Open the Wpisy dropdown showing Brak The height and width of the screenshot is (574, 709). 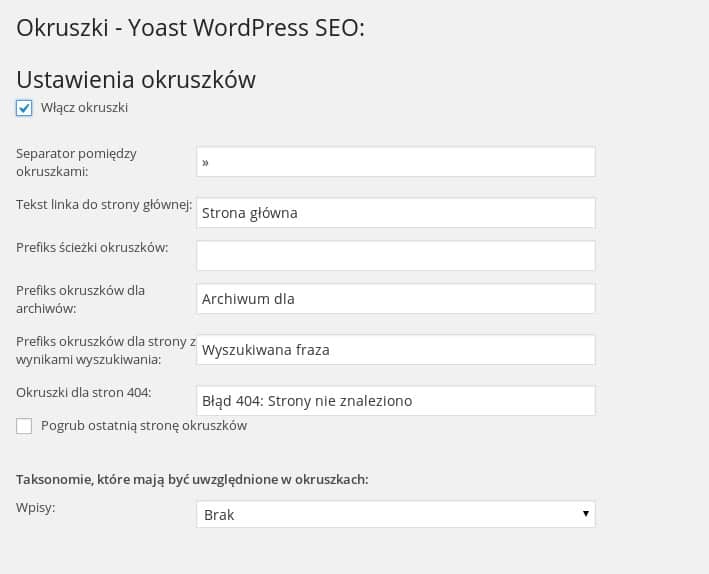click(x=396, y=514)
